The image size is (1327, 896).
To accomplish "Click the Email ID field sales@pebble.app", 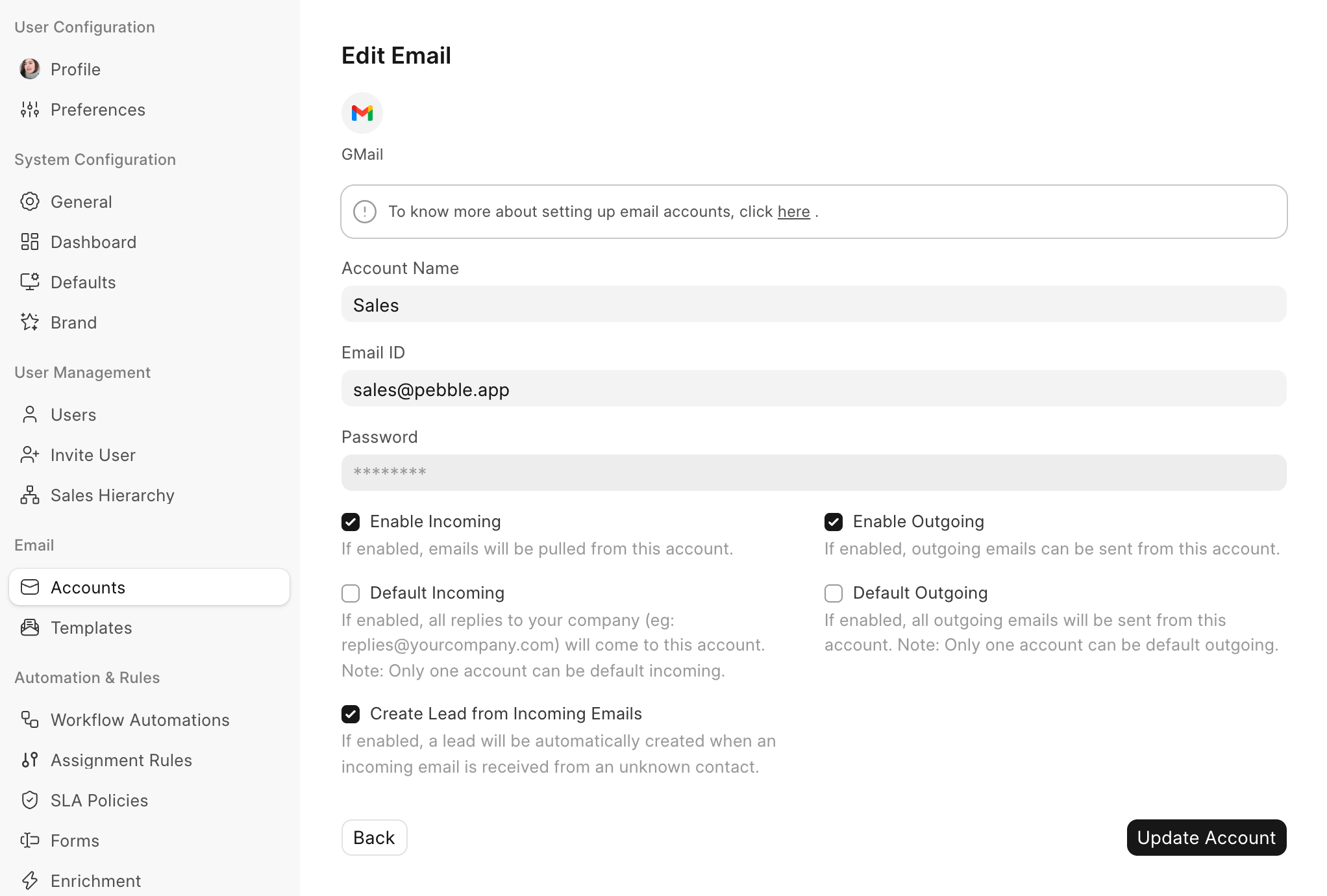I will [x=813, y=388].
